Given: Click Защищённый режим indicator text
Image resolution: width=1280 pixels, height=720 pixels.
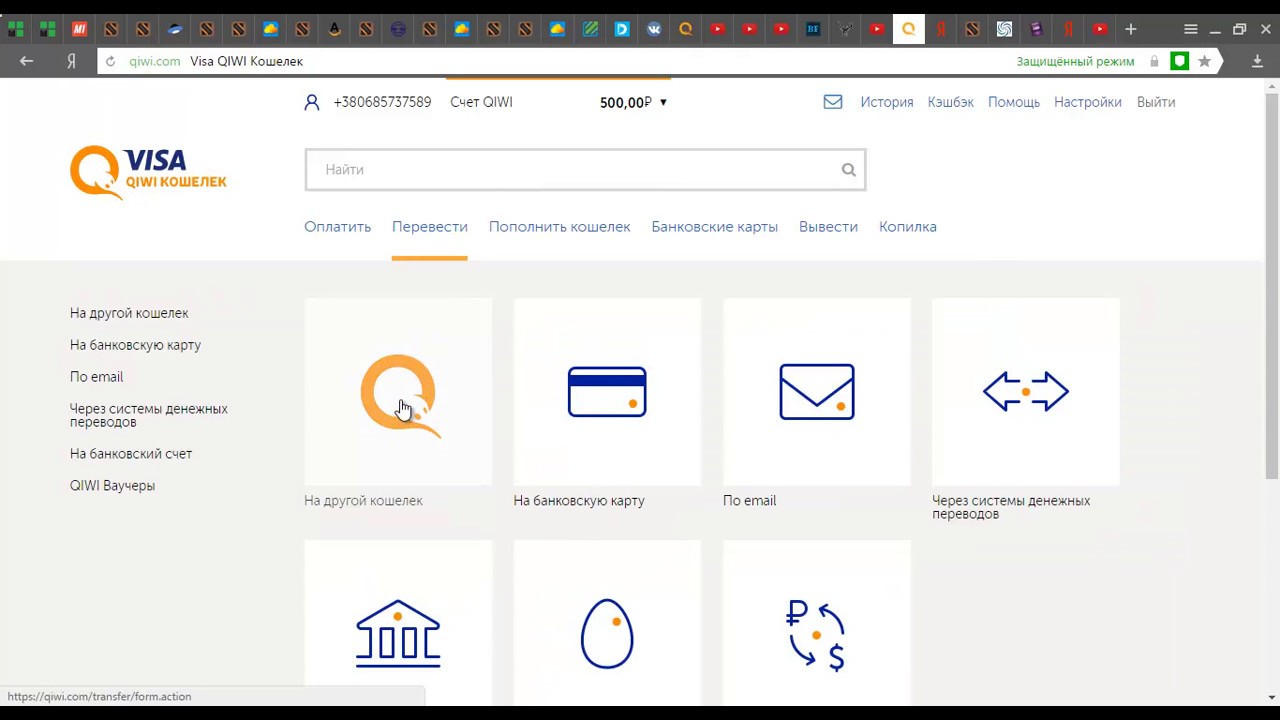Looking at the screenshot, I should click(x=1075, y=61).
